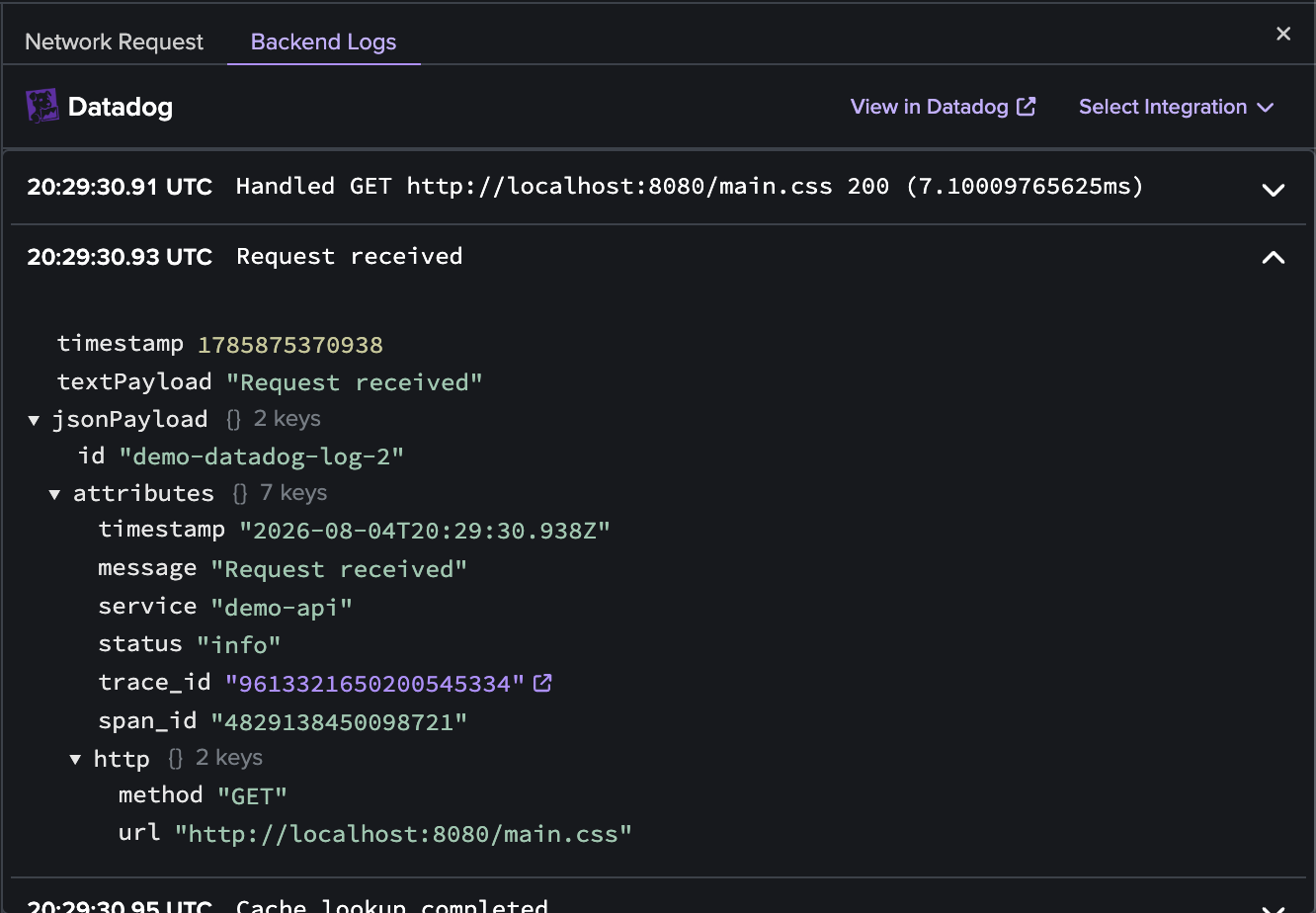This screenshot has height=913, width=1316.
Task: Close the panel with X icon
Action: (x=1283, y=35)
